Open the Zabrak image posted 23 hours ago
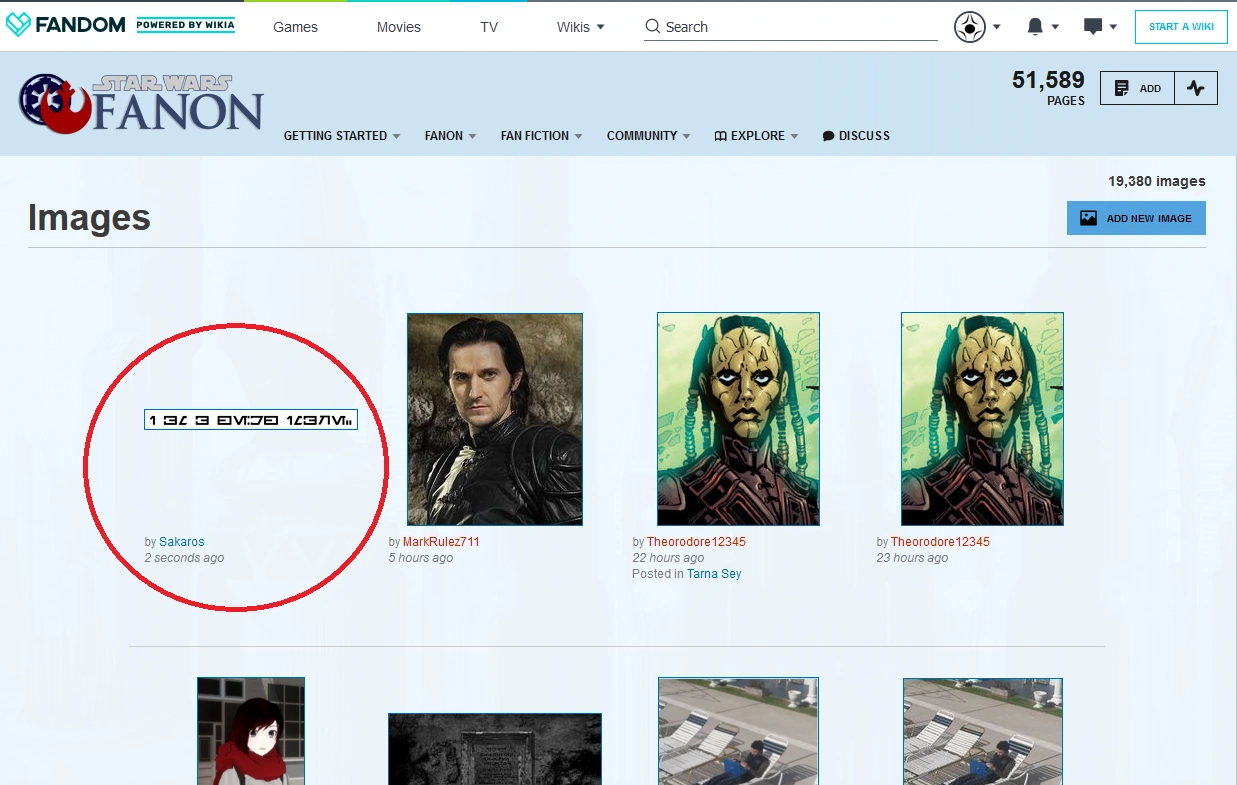The image size is (1237, 785). pos(982,419)
